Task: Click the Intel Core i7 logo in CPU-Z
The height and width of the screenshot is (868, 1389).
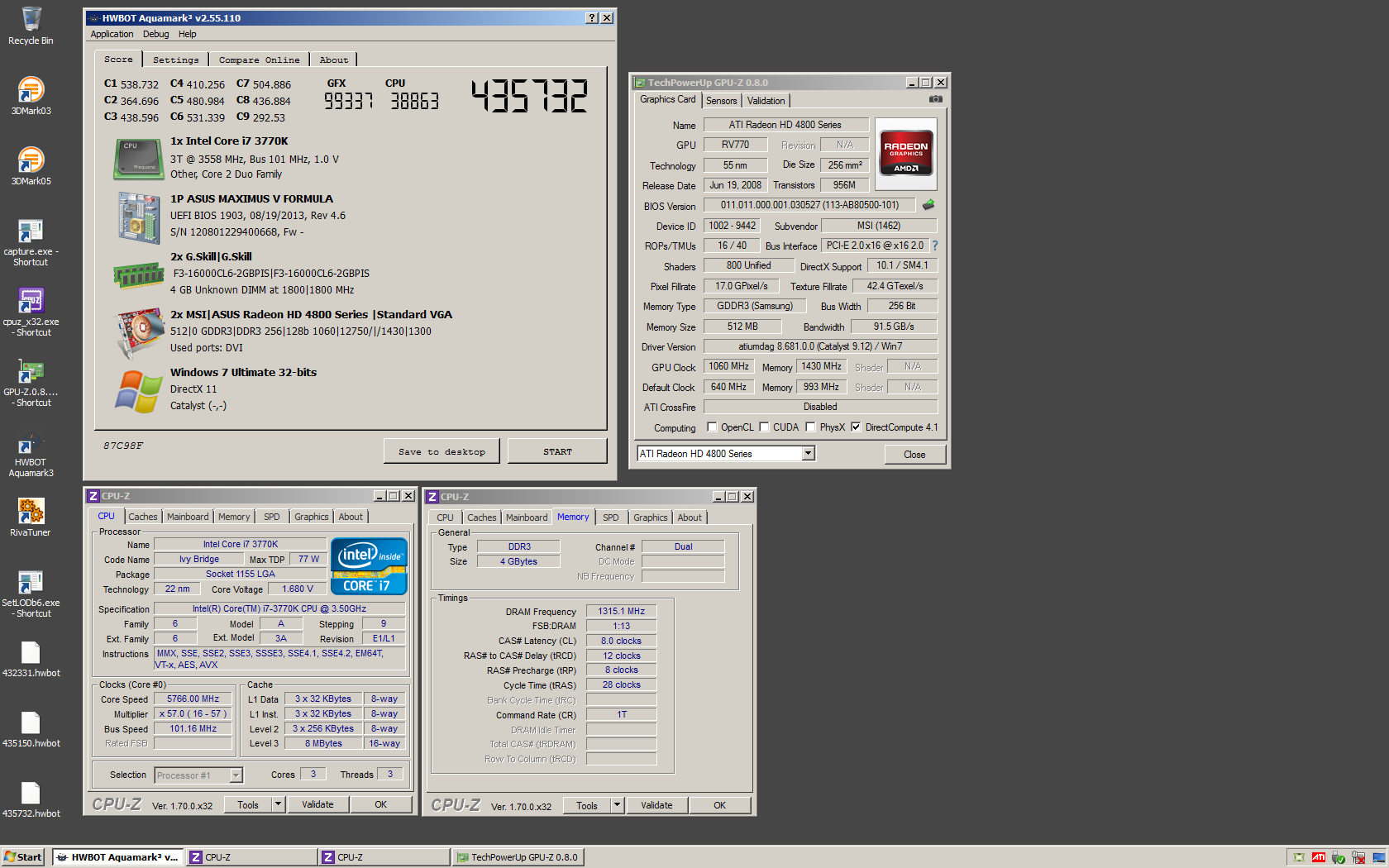Action: [x=369, y=566]
